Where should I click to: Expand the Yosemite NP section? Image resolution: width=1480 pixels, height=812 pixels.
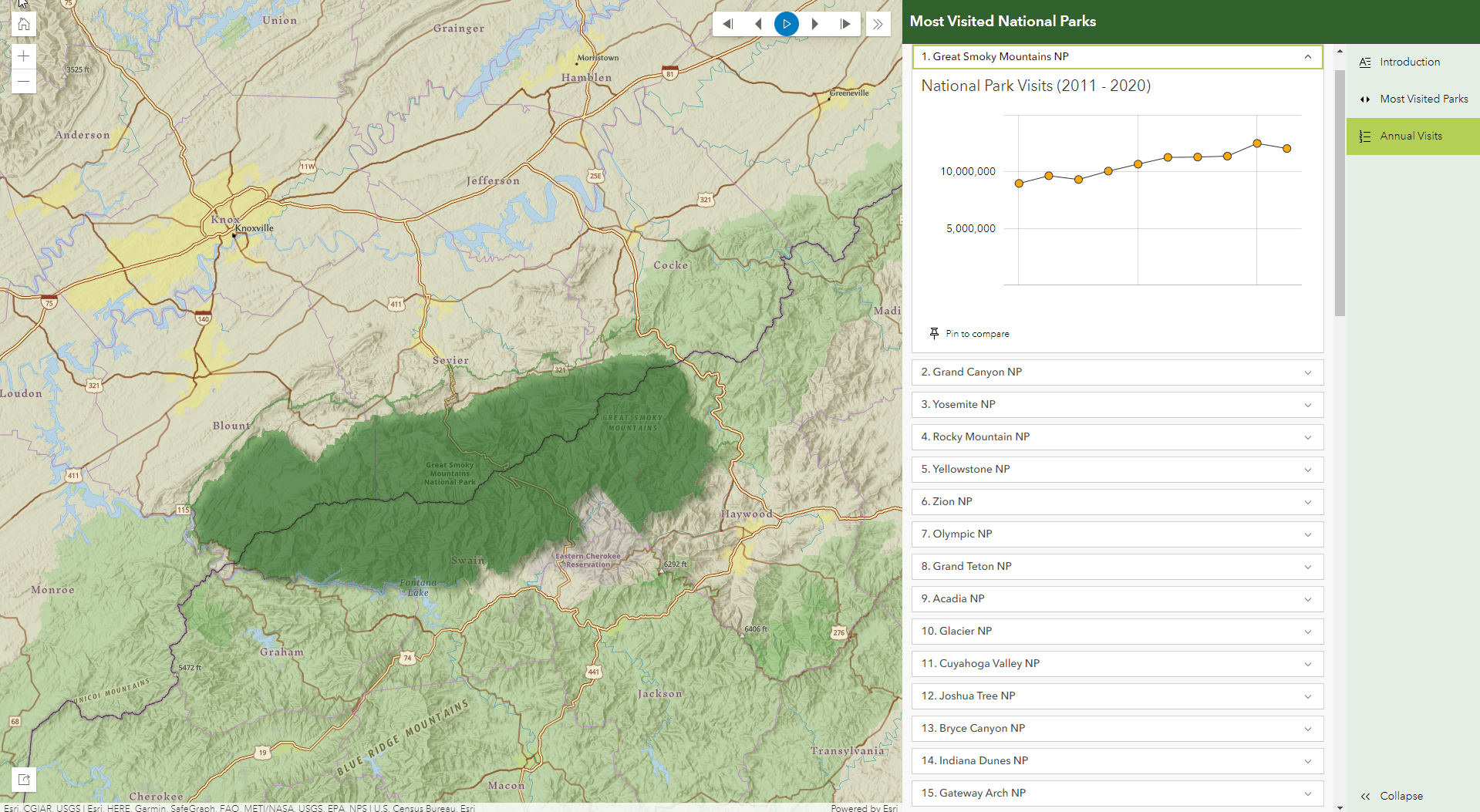(1118, 405)
